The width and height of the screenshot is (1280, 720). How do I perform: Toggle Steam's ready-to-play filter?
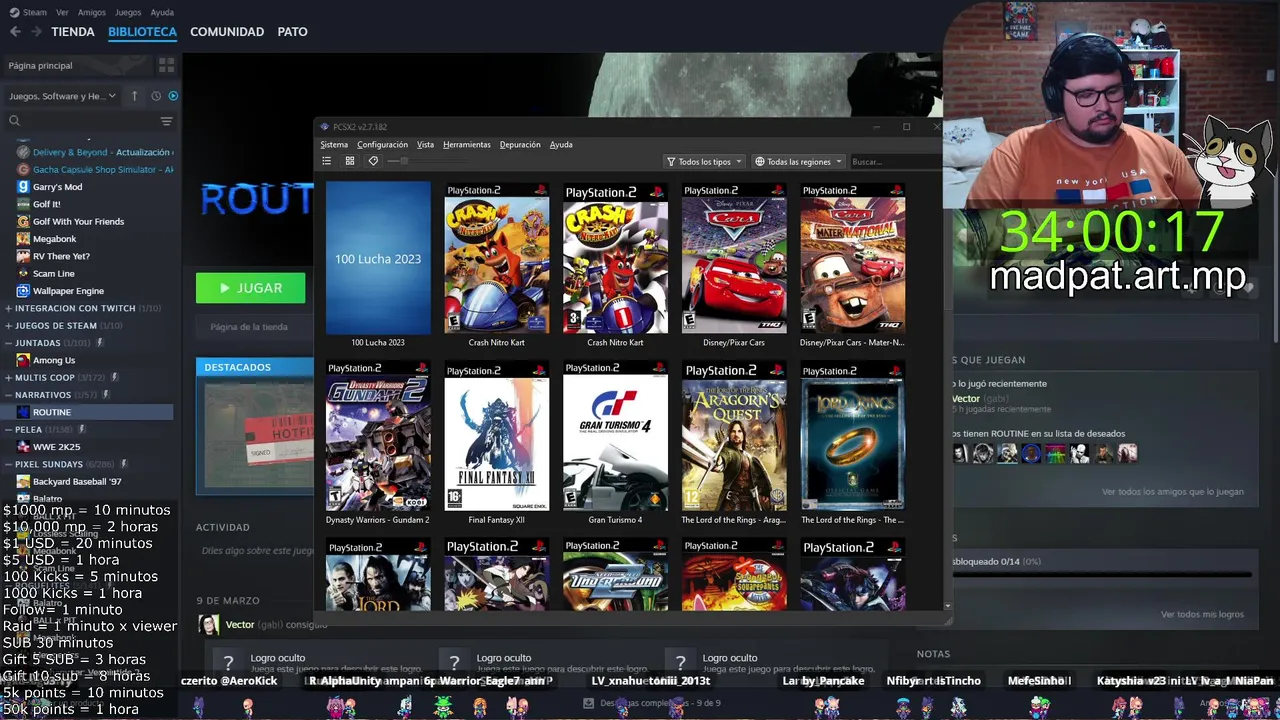click(173, 96)
